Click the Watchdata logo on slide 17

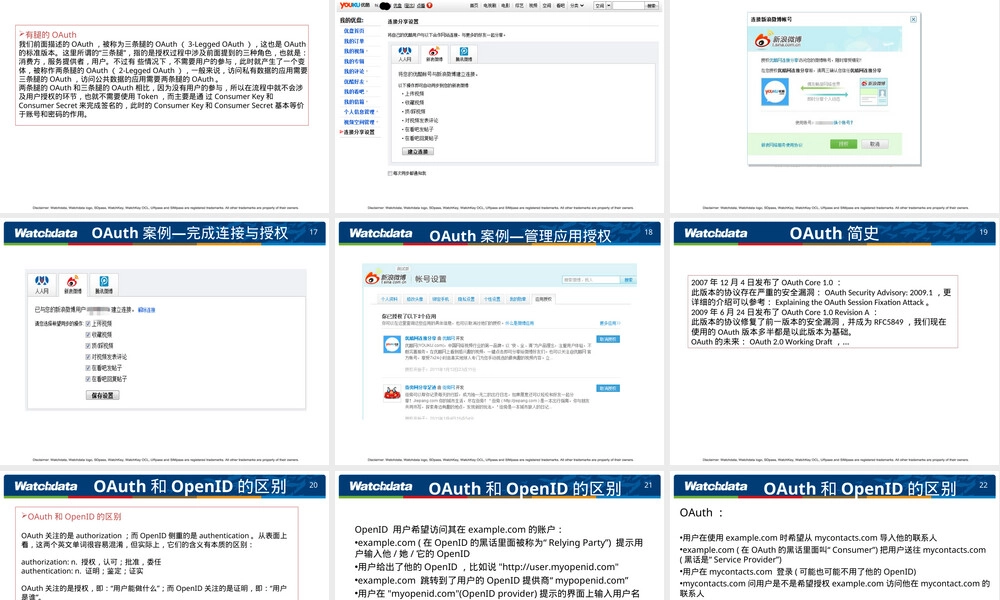(46, 233)
